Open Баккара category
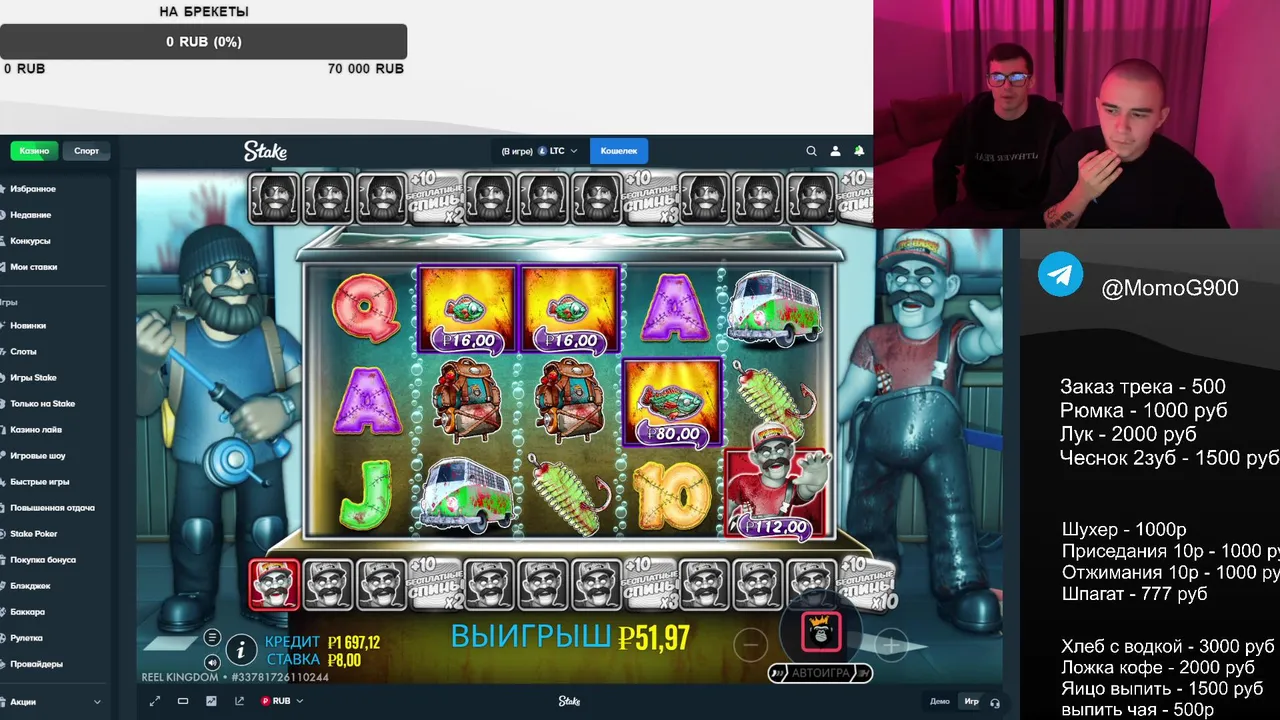 click(x=27, y=612)
